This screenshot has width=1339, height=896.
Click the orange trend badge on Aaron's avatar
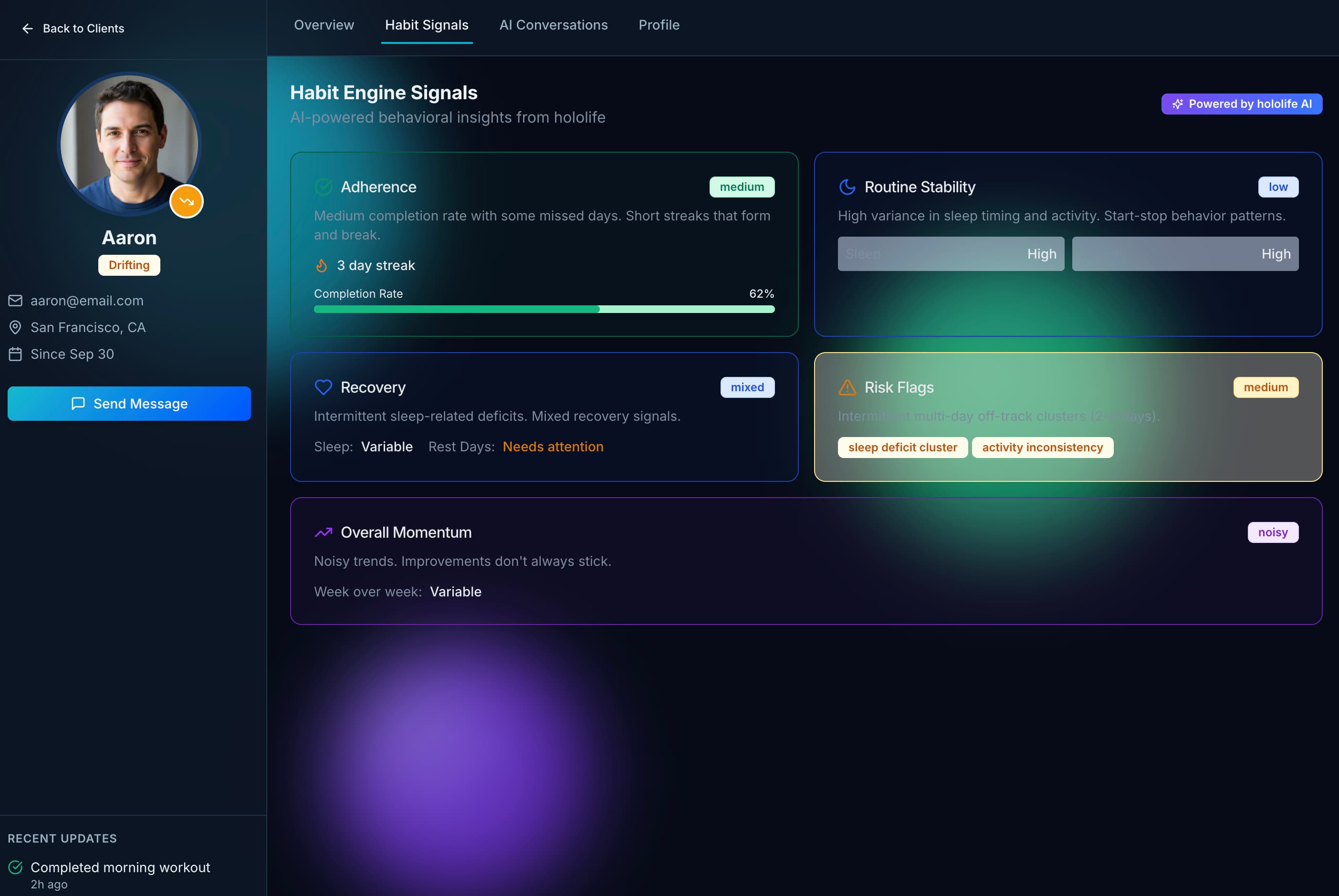point(186,201)
